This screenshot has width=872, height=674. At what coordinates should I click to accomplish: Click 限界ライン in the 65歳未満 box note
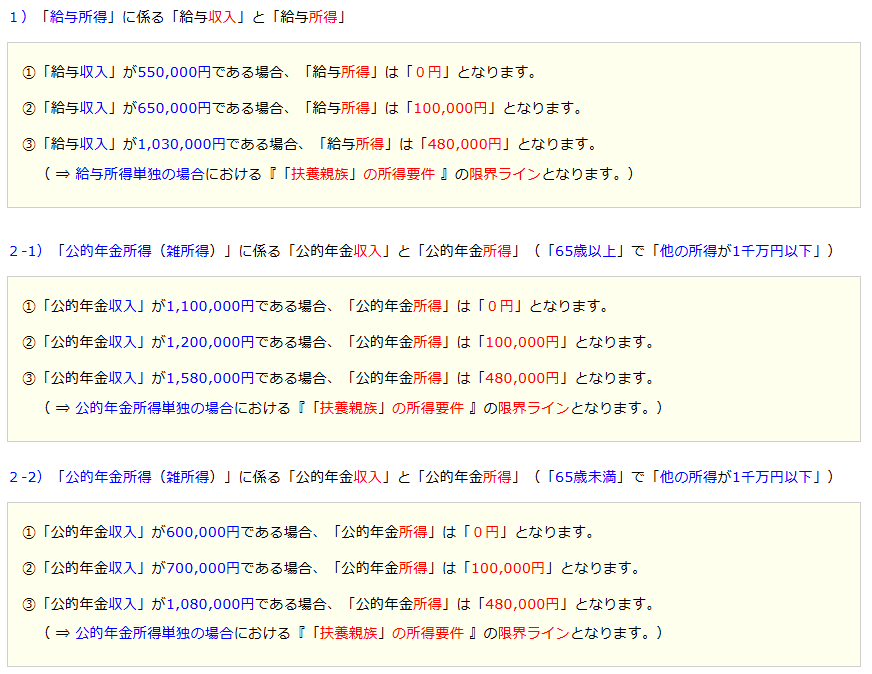534,633
